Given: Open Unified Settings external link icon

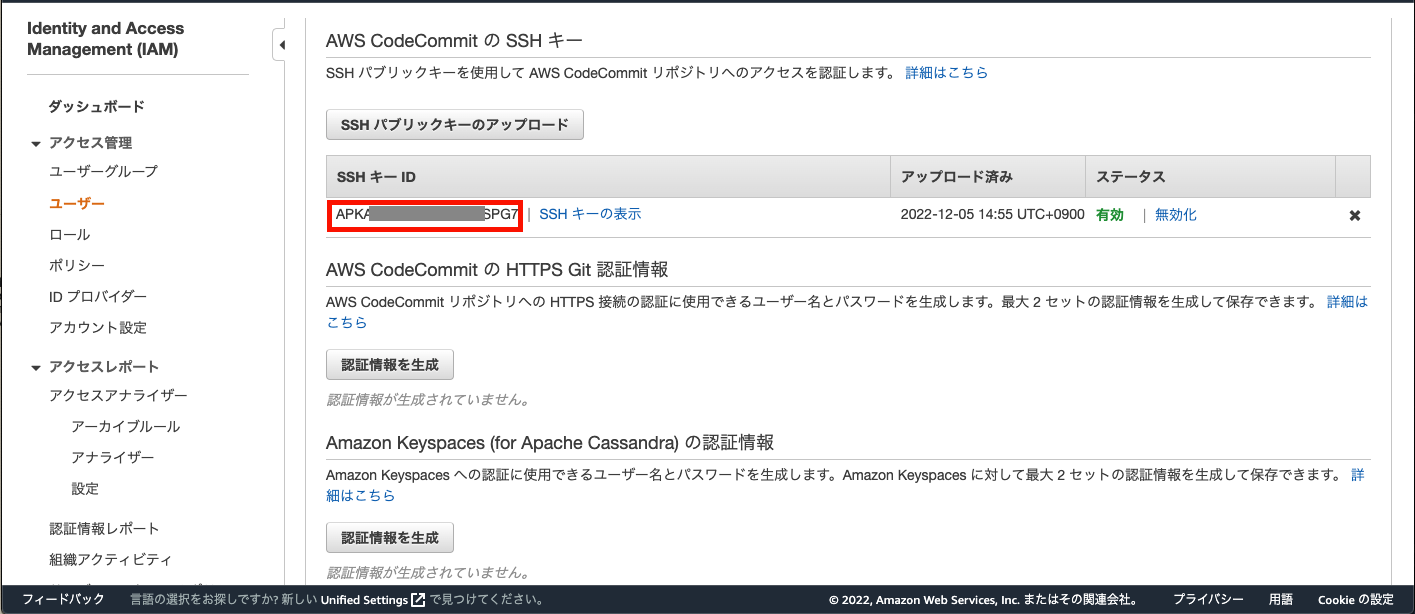Looking at the screenshot, I should tap(418, 600).
